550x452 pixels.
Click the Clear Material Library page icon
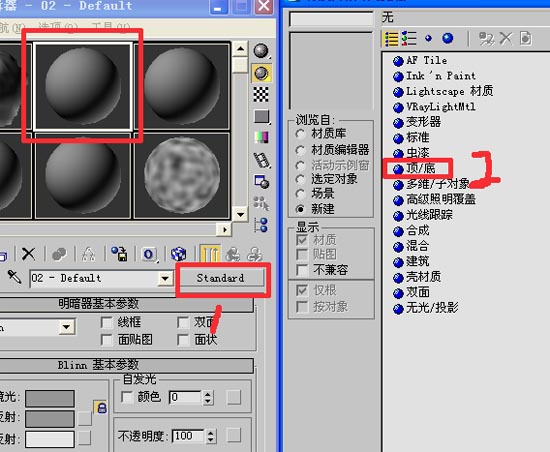[x=525, y=38]
